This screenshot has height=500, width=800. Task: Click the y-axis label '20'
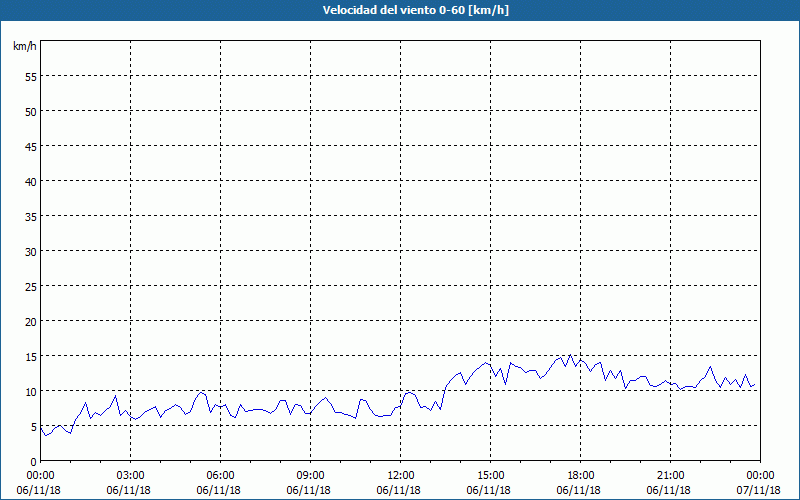click(31, 321)
